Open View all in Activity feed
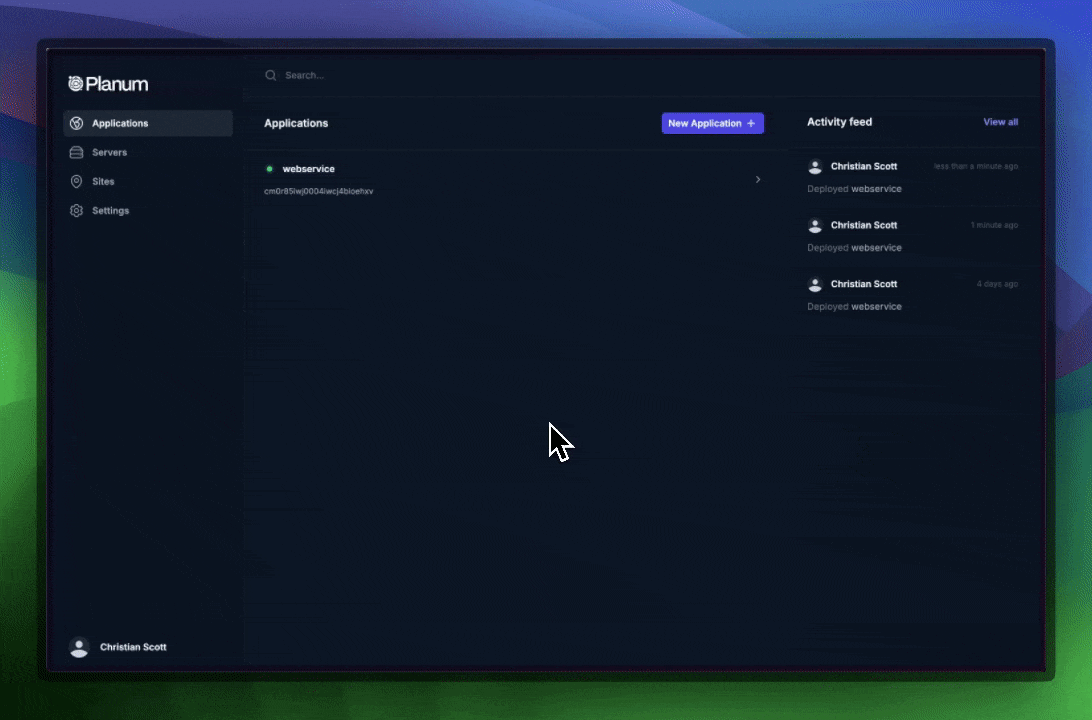Screen dimensions: 1092x720 coord(1000,121)
